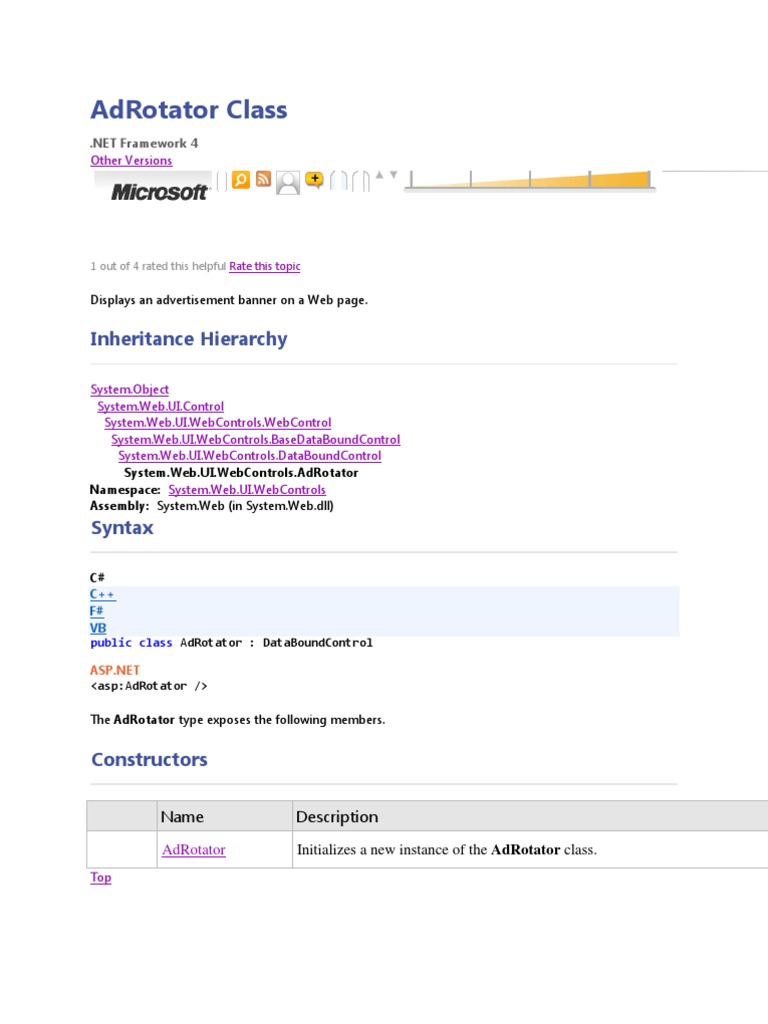Open the orange RSS feed icon
768x1024 pixels.
(263, 179)
